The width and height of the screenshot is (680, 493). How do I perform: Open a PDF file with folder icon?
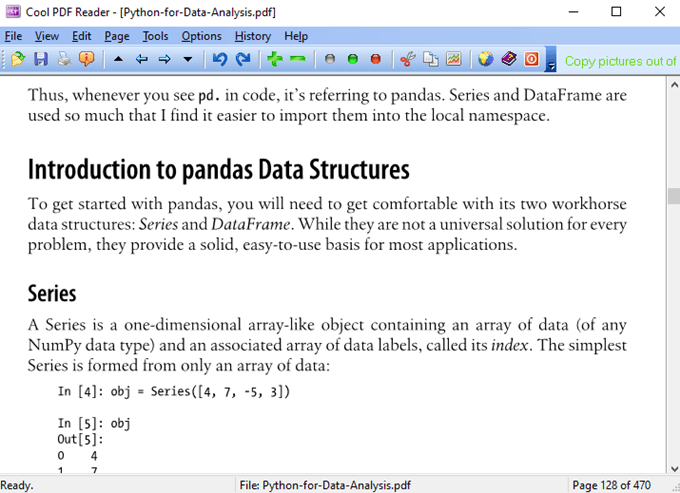click(x=18, y=59)
